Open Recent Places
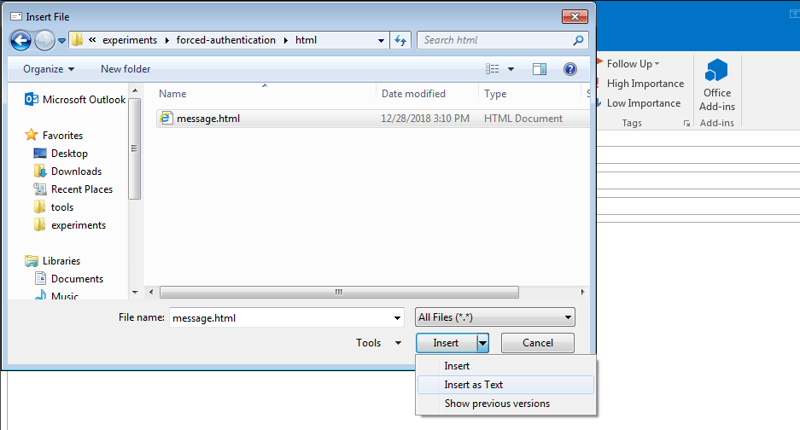Image resolution: width=800 pixels, height=430 pixels. tap(73, 189)
